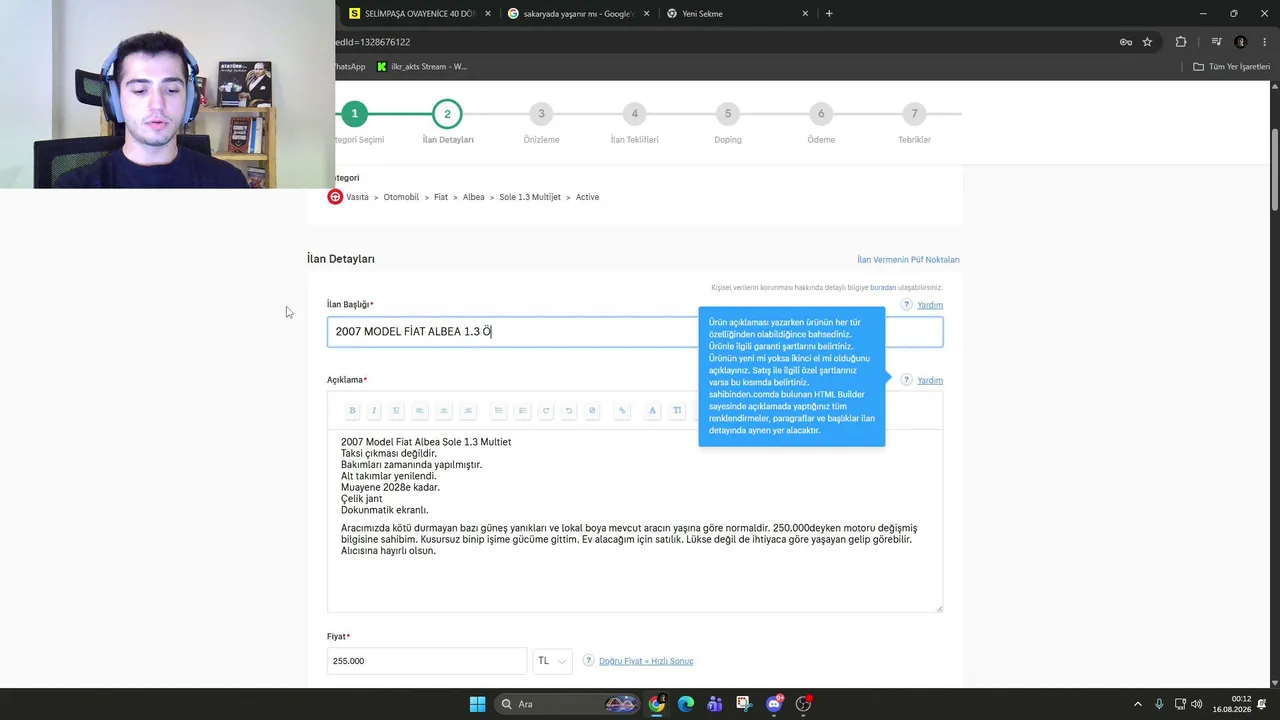The height and width of the screenshot is (720, 1280).
Task: Open the Chrome three-dot menu
Action: point(1264,42)
